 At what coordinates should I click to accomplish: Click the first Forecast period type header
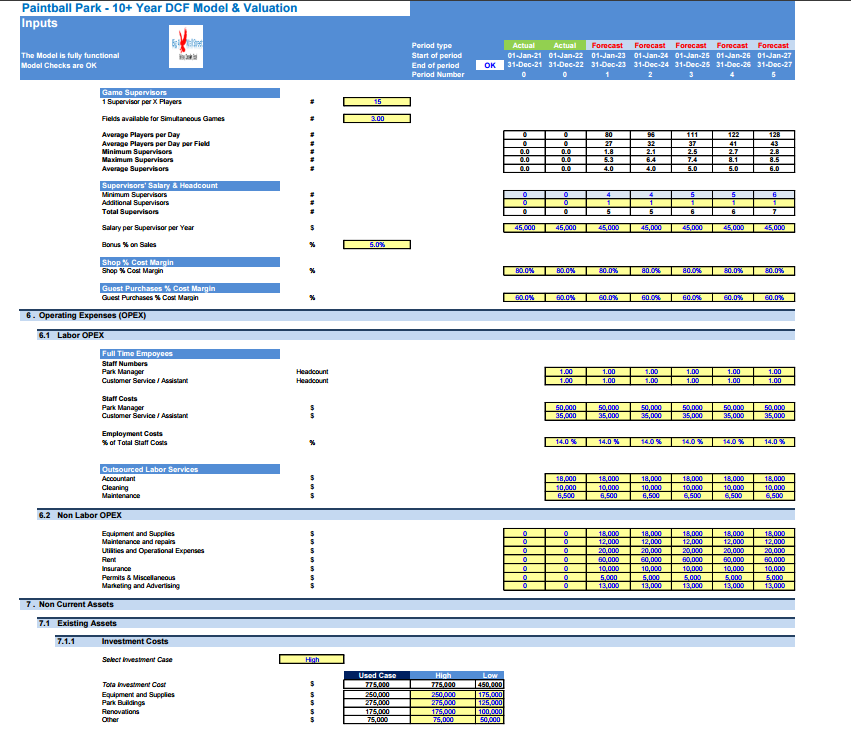[x=607, y=46]
